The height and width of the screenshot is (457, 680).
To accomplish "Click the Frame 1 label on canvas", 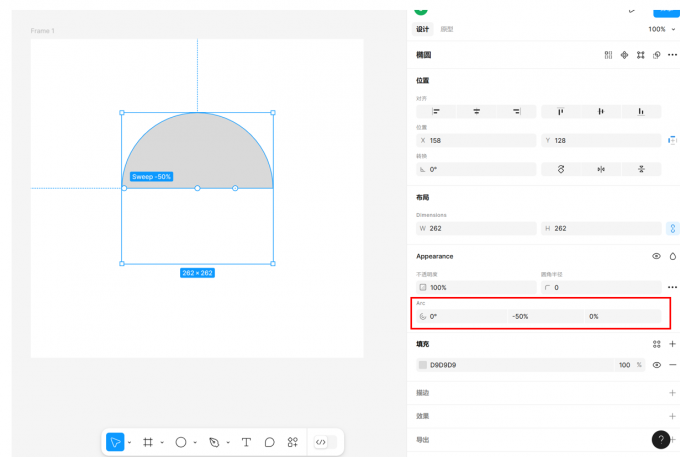I will 42,31.
